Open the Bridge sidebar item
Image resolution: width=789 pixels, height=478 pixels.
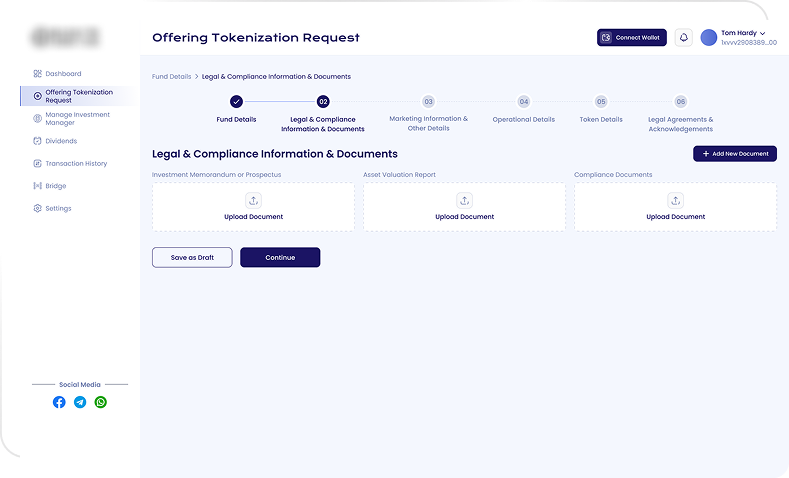[x=56, y=186]
